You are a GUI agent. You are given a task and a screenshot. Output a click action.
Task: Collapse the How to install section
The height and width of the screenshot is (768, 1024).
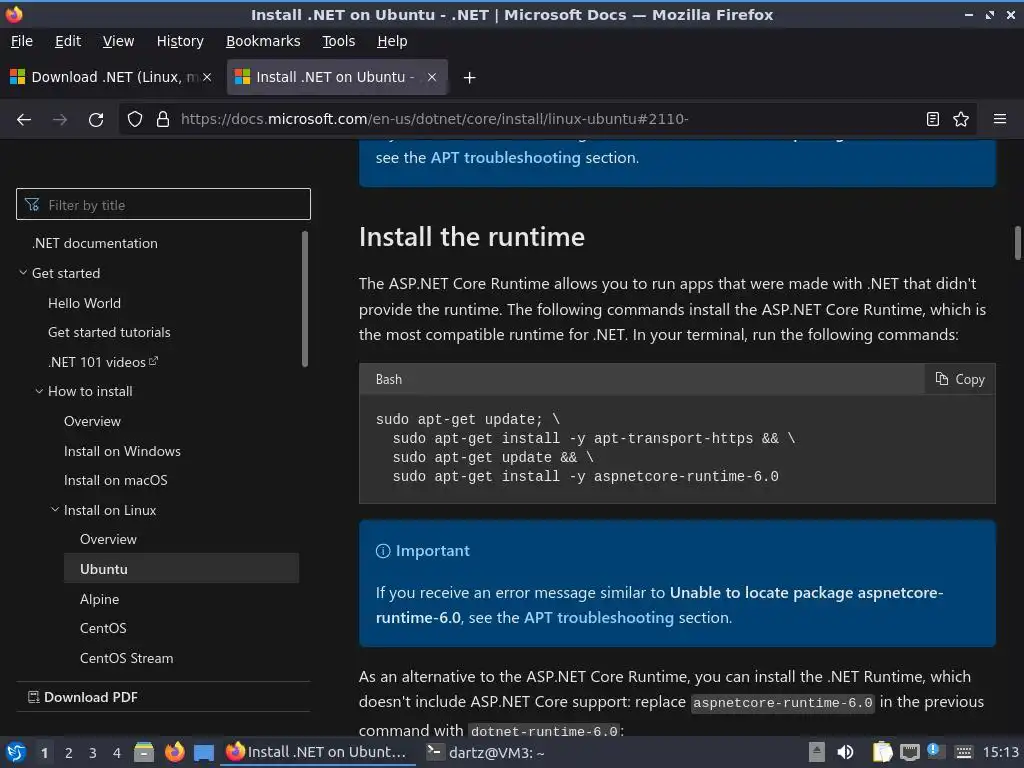point(39,391)
